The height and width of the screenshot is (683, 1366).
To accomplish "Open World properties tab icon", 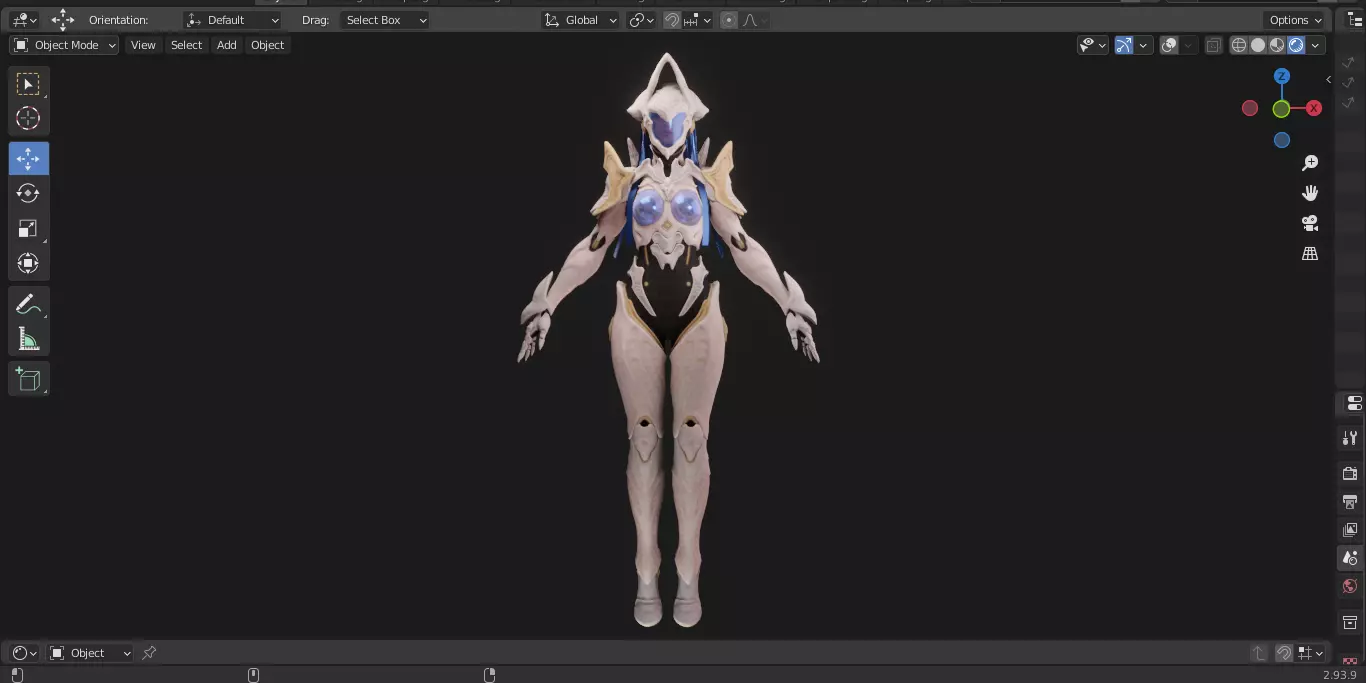I will [x=1351, y=586].
